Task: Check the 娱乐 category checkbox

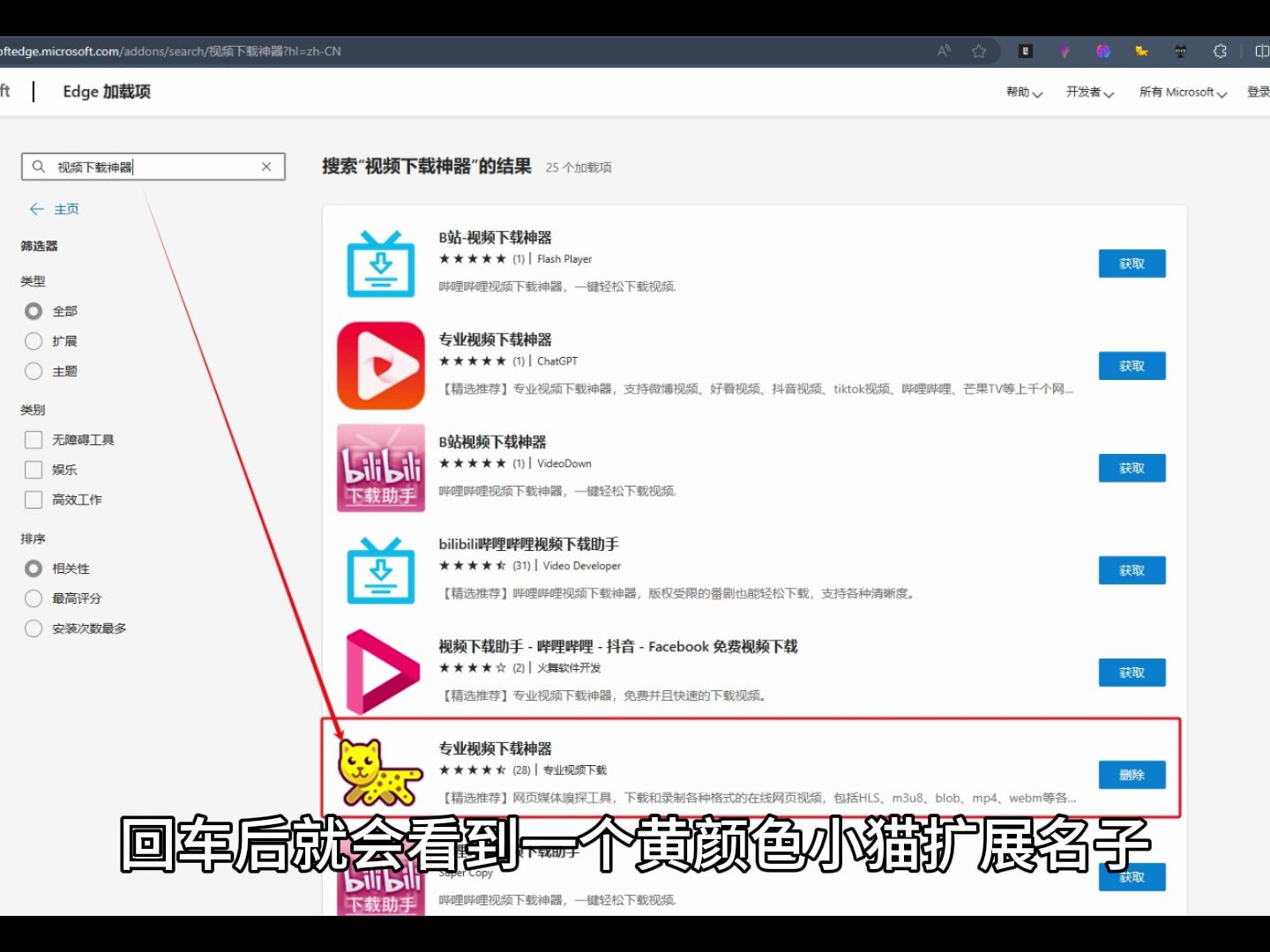Action: [34, 470]
